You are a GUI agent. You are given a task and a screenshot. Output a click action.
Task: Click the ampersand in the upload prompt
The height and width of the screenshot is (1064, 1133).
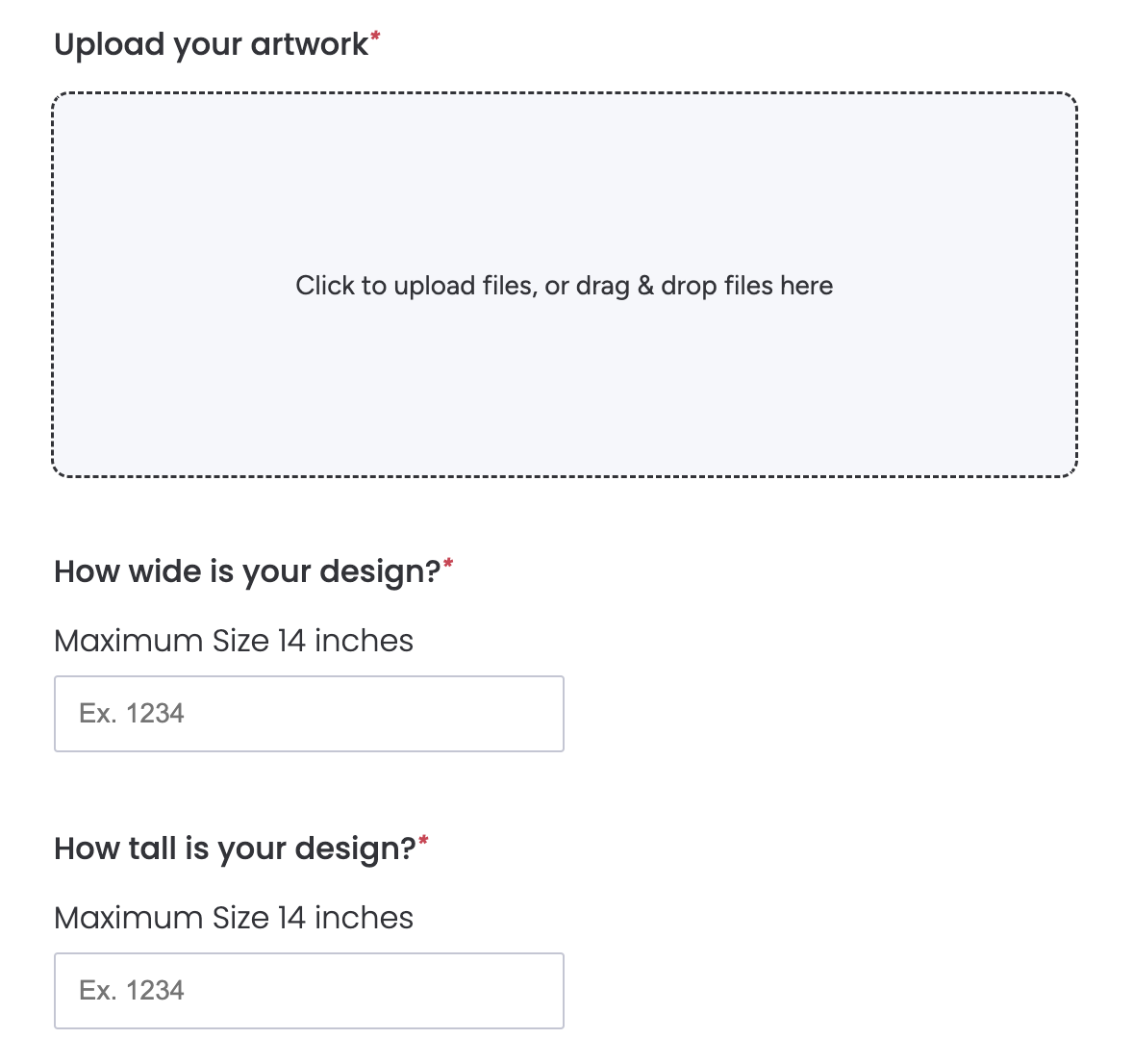point(645,286)
